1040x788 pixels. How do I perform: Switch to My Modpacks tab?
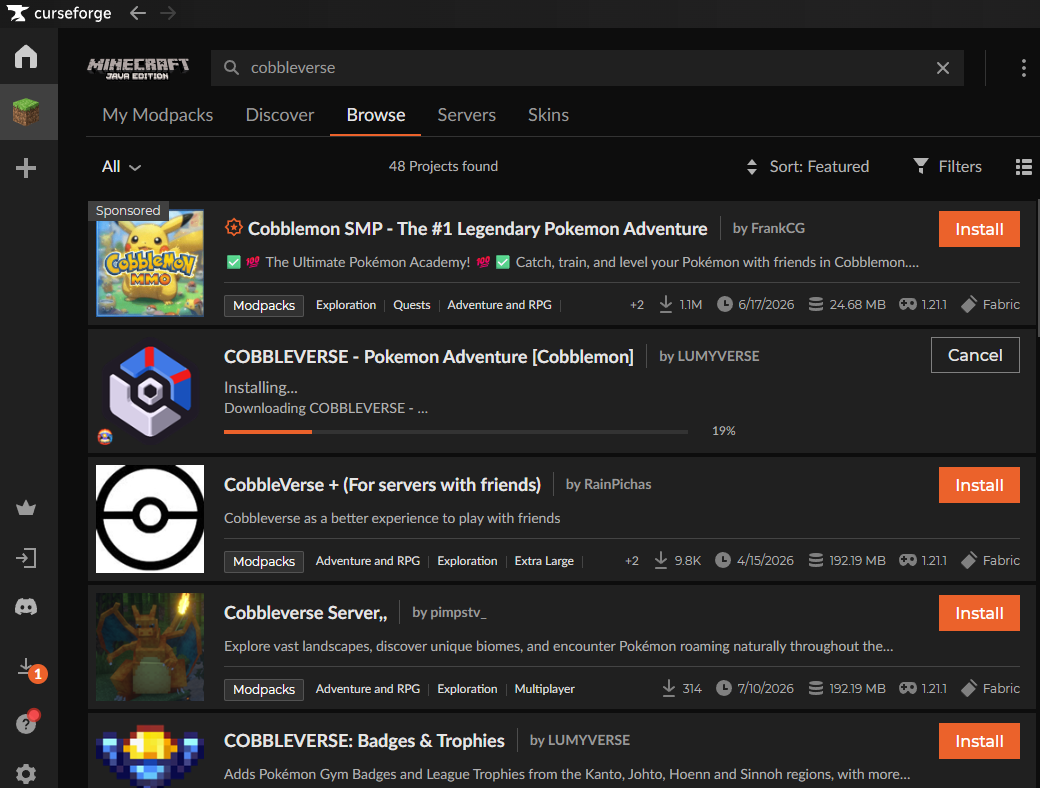click(158, 115)
